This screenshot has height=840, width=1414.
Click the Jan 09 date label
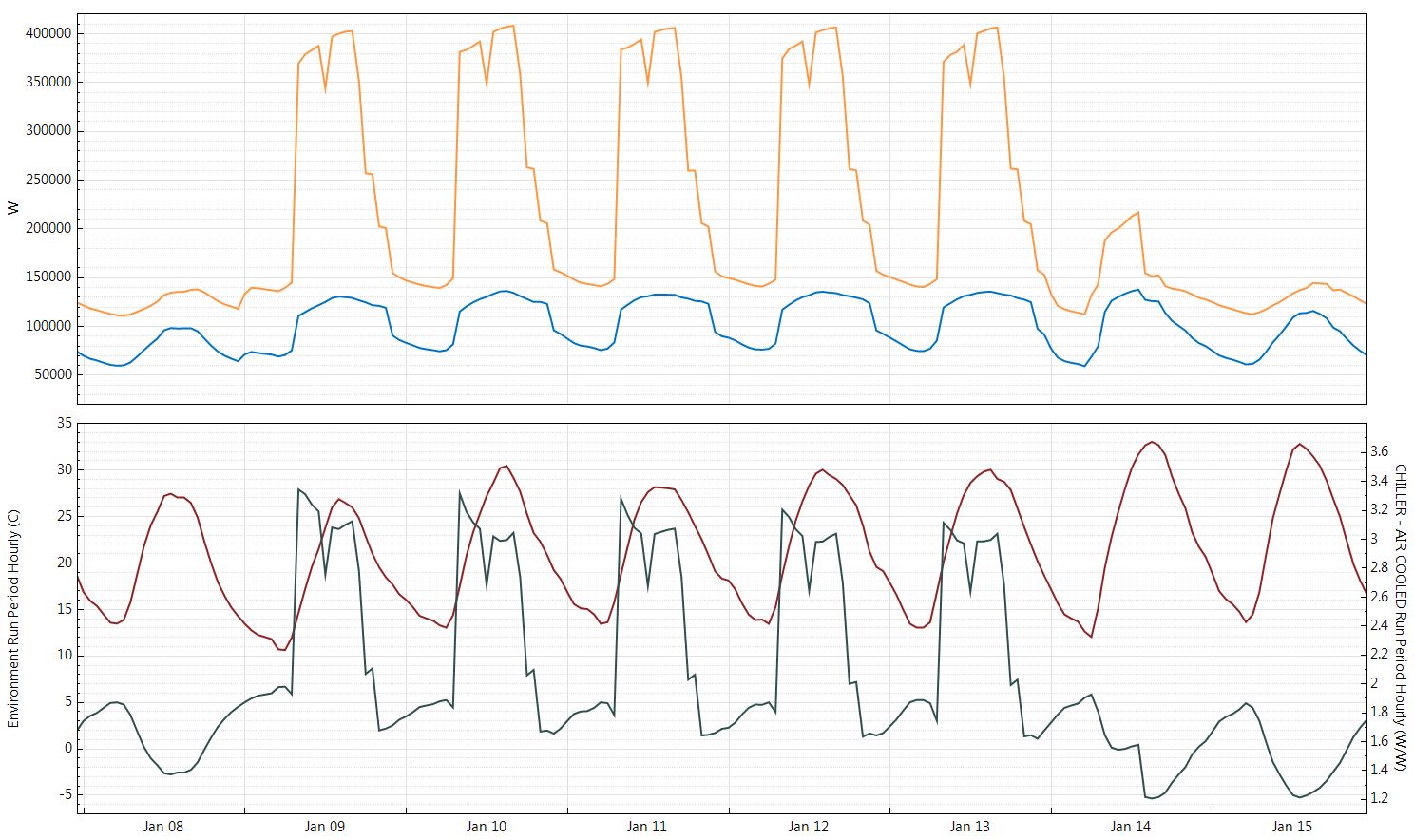(x=325, y=827)
